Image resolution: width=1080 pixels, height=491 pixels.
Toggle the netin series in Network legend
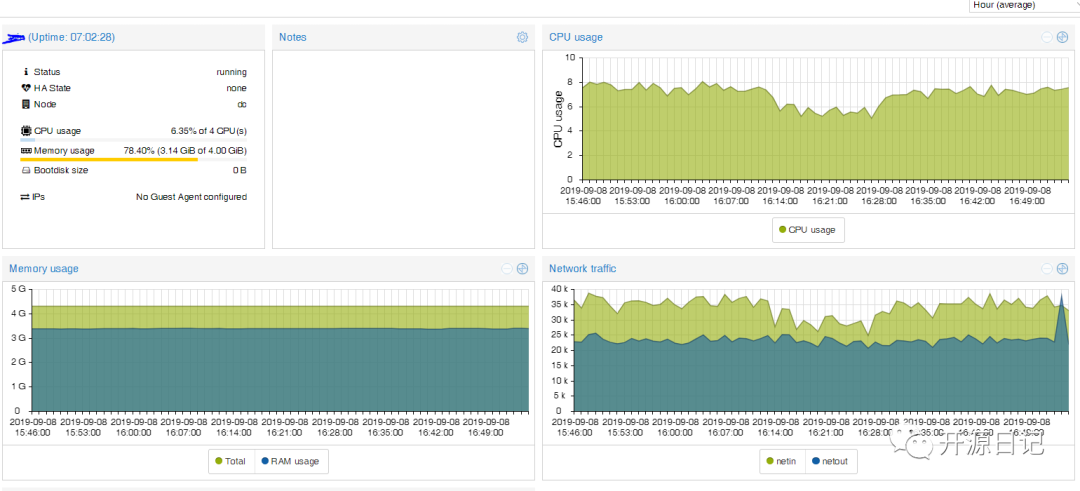[x=781, y=461]
